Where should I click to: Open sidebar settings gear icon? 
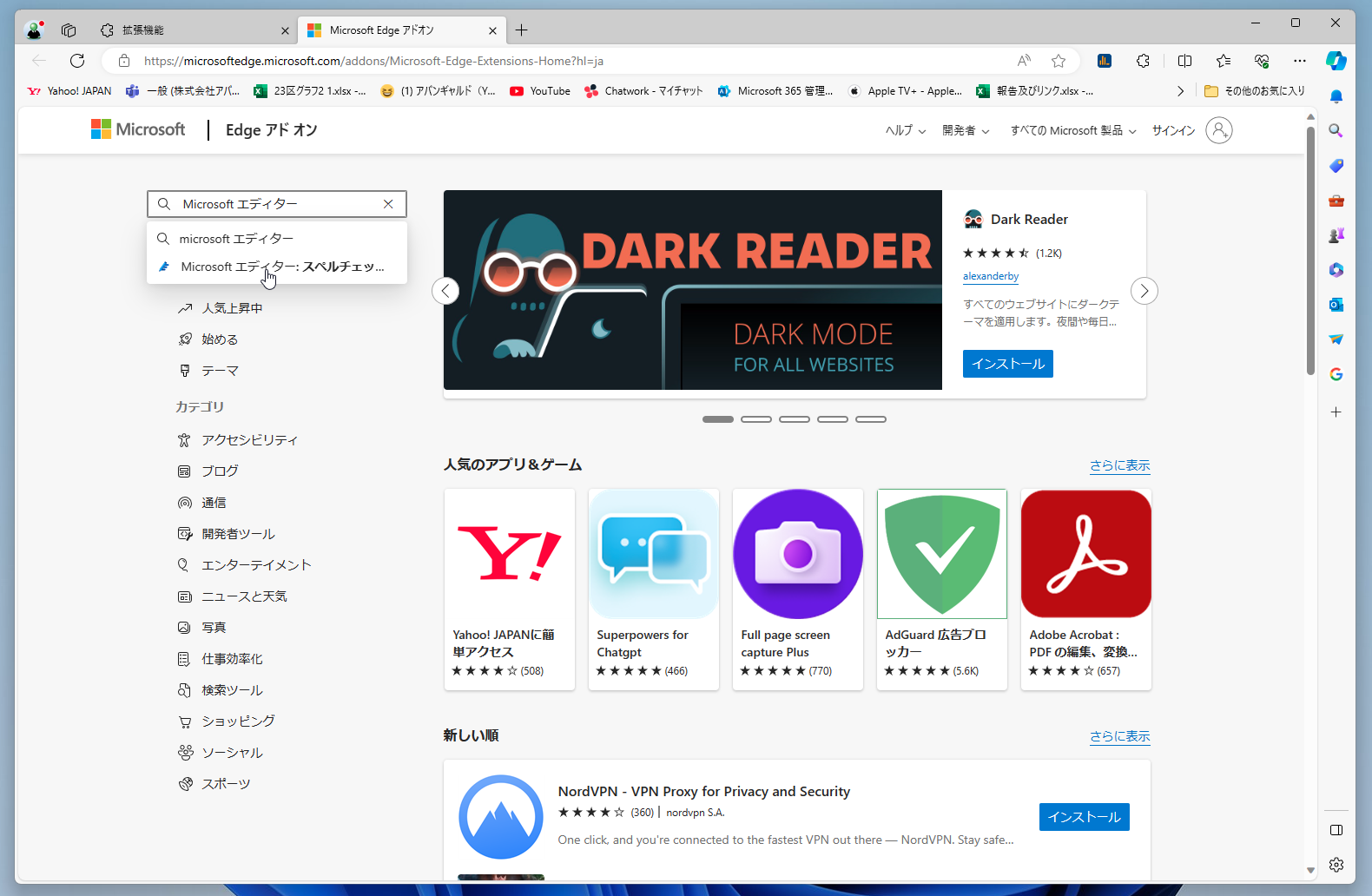pyautogui.click(x=1336, y=865)
